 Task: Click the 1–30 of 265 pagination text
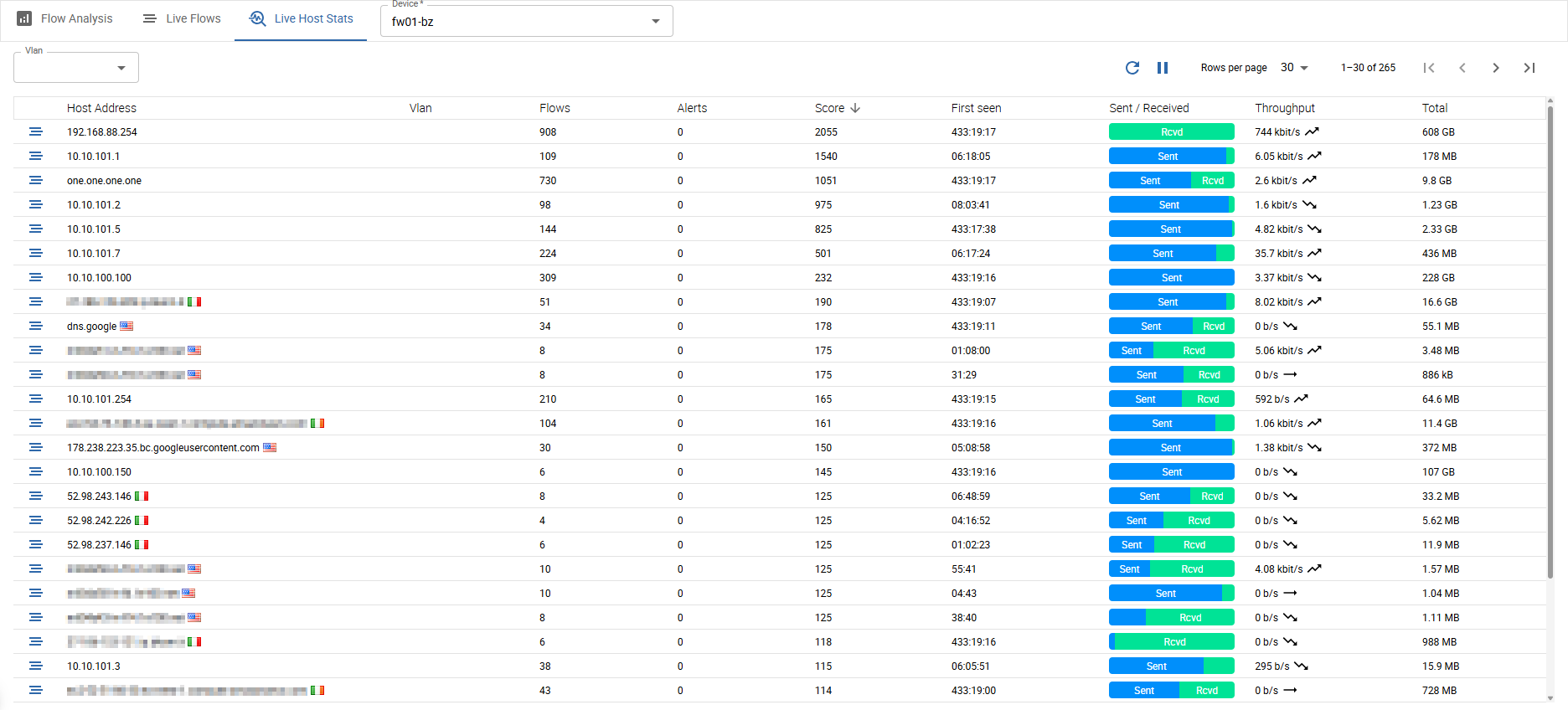coord(1368,68)
